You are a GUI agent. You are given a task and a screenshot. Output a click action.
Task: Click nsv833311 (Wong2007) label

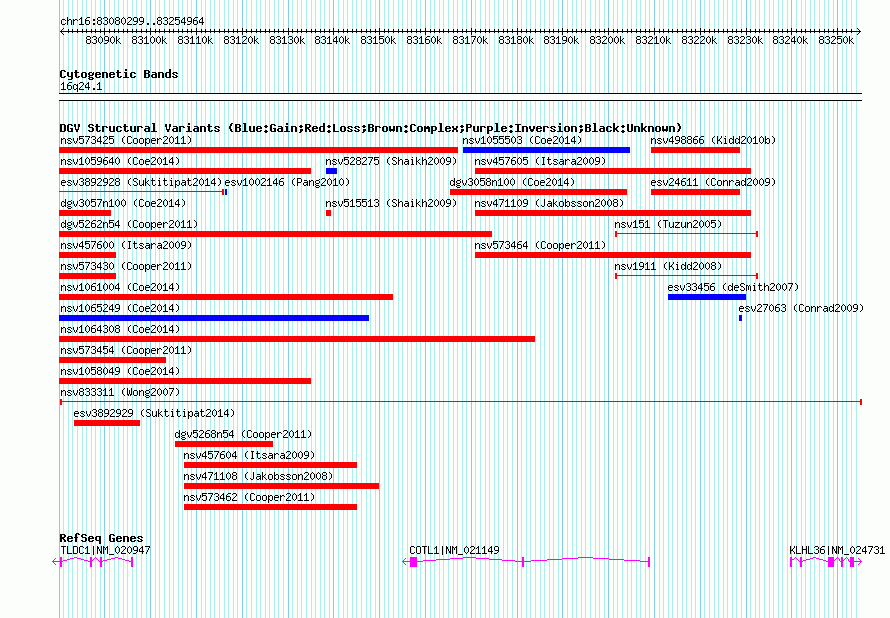point(120,392)
